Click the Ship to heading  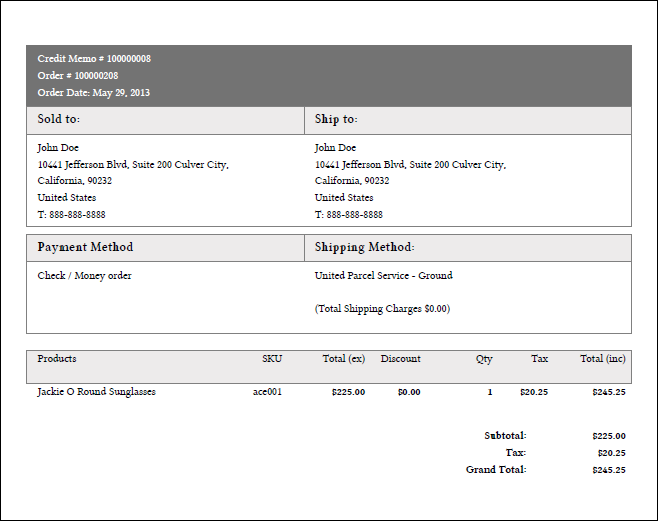[x=336, y=120]
